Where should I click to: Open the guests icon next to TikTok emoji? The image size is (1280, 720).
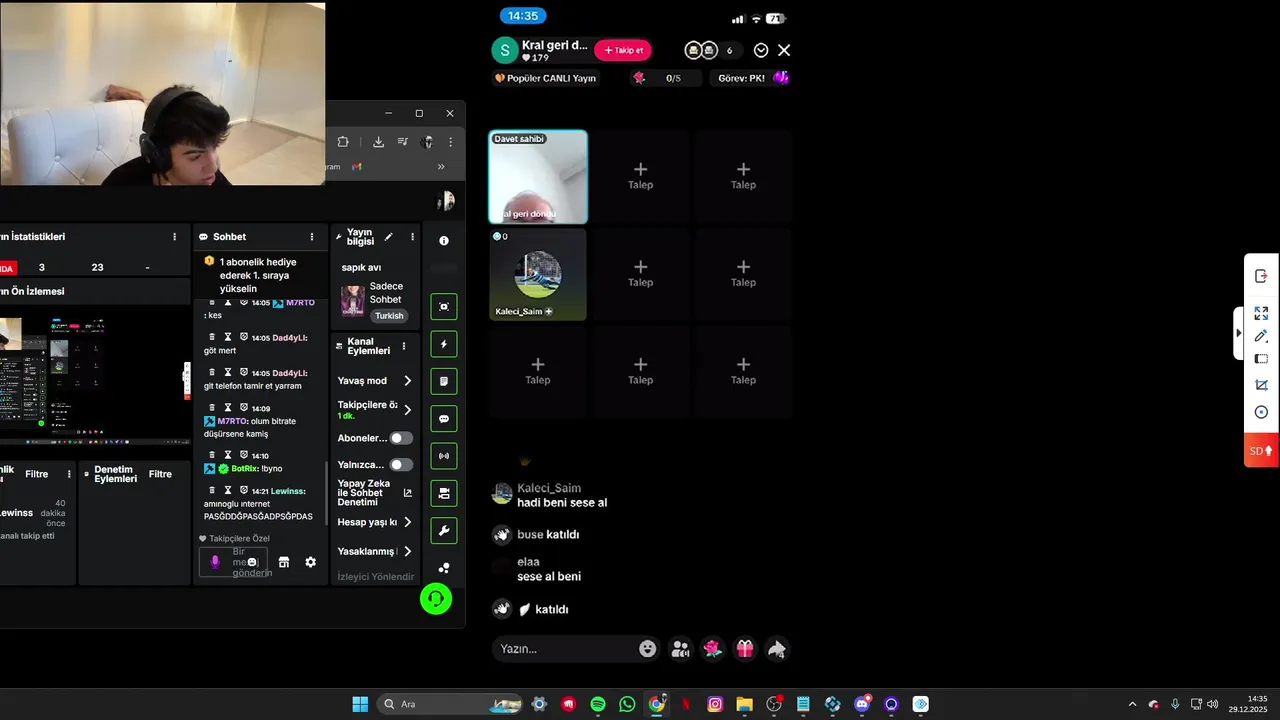[681, 649]
